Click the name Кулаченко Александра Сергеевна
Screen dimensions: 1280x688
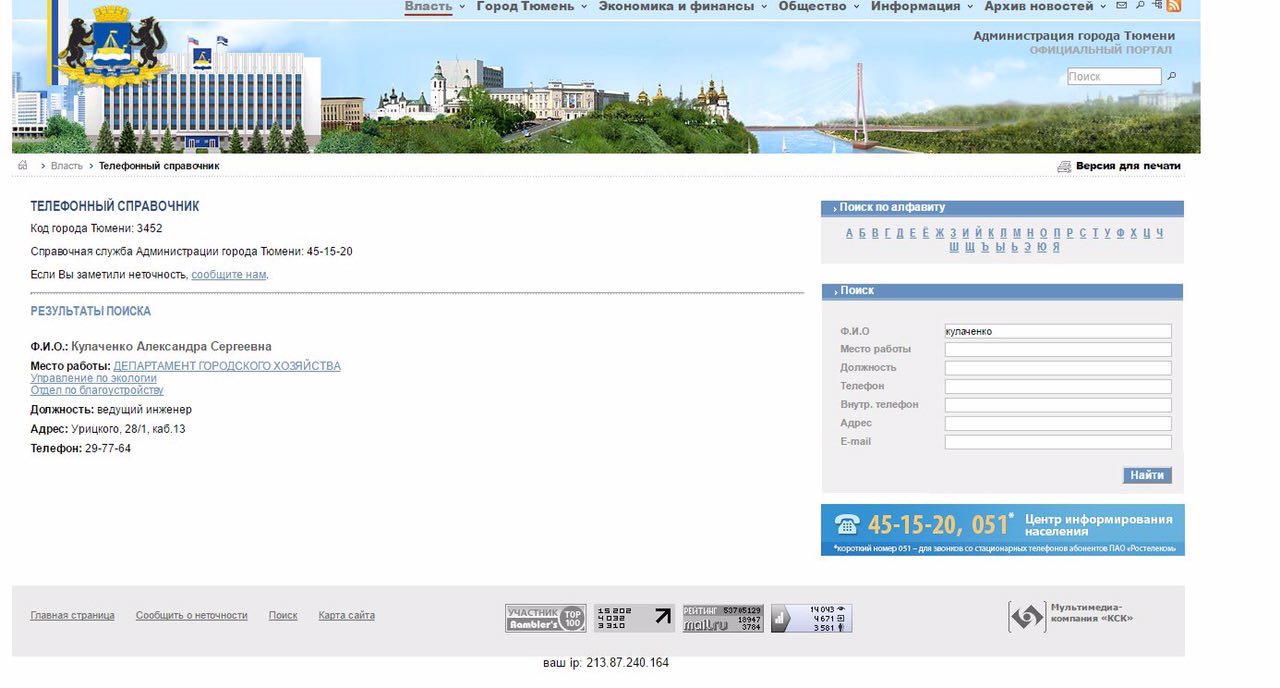[171, 346]
